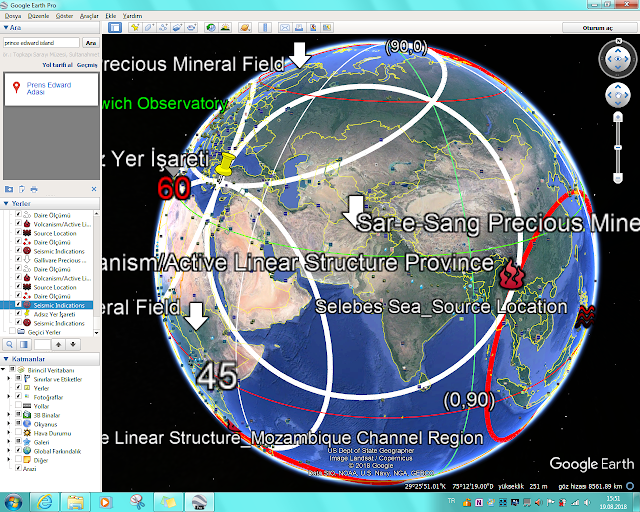Collapse the Ara search panel
The width and height of the screenshot is (640, 512).
coord(6,27)
